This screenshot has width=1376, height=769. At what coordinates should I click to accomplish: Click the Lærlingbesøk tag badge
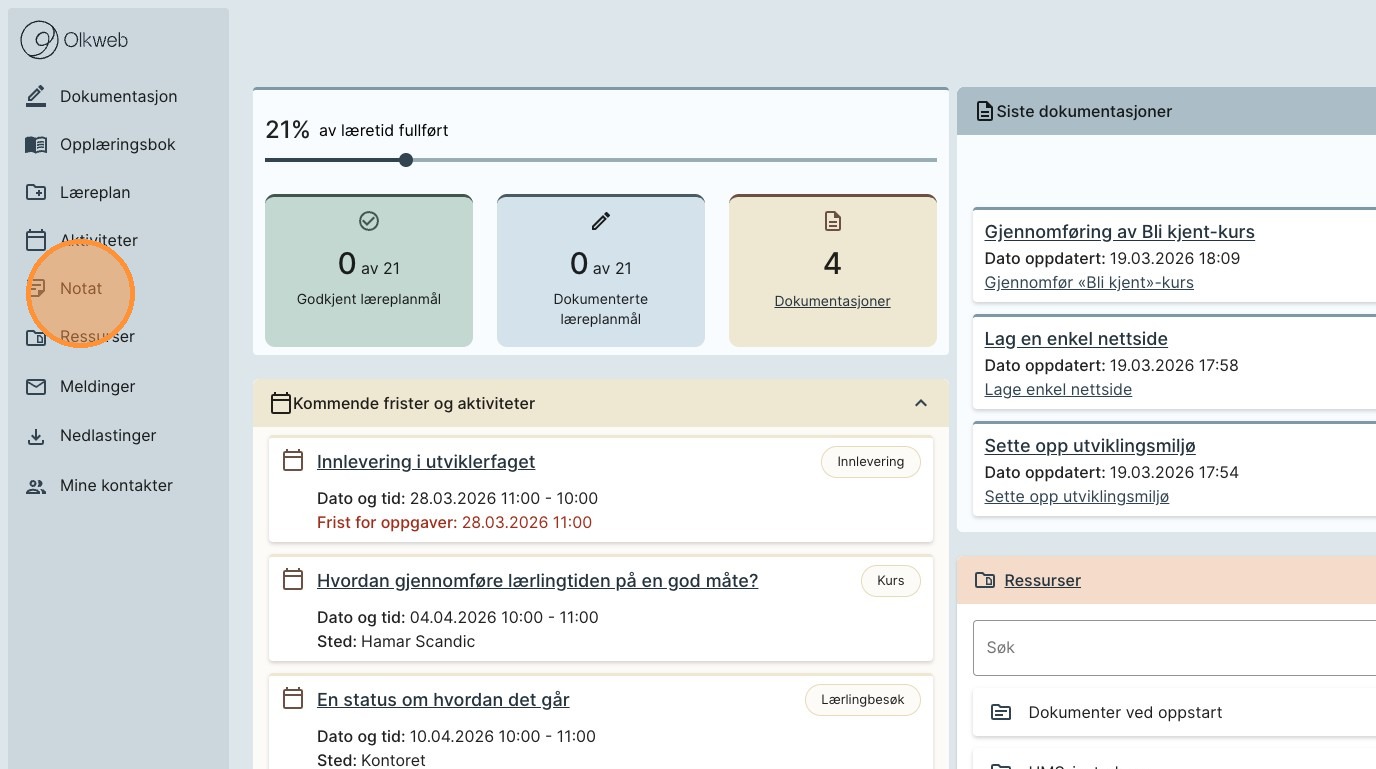coord(862,700)
